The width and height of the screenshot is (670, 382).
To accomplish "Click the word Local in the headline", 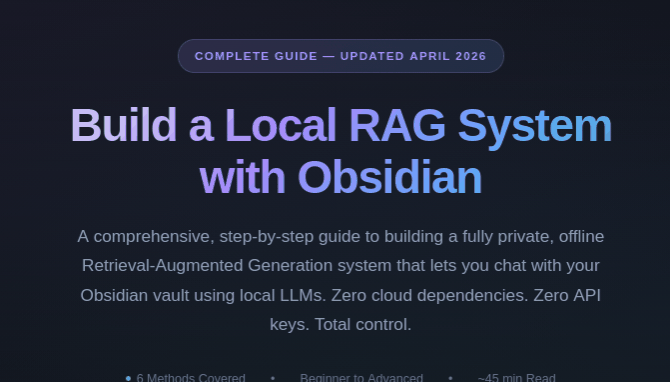I will pyautogui.click(x=281, y=125).
